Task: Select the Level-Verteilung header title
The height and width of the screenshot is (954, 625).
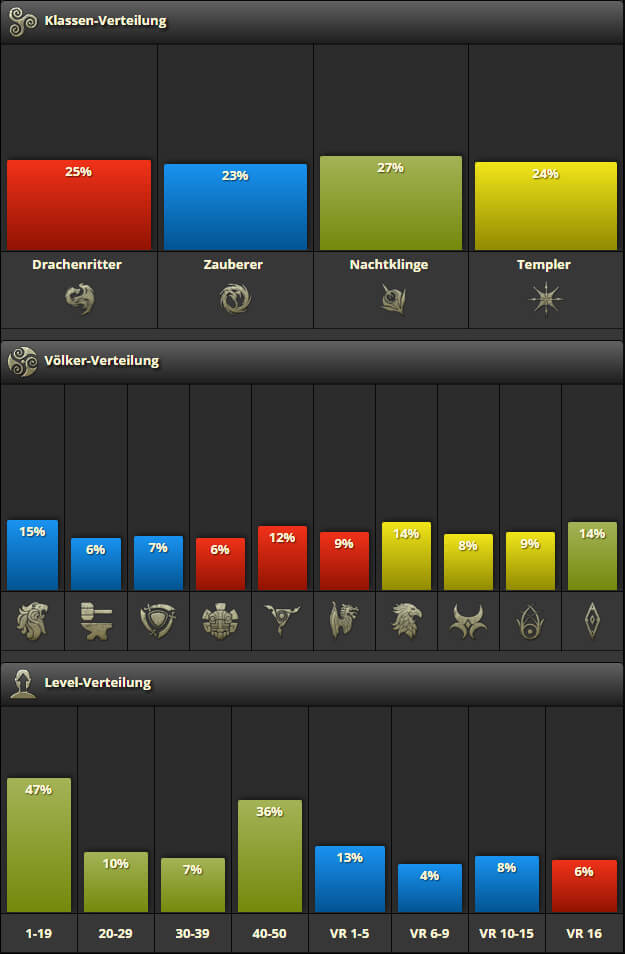Action: click(97, 683)
